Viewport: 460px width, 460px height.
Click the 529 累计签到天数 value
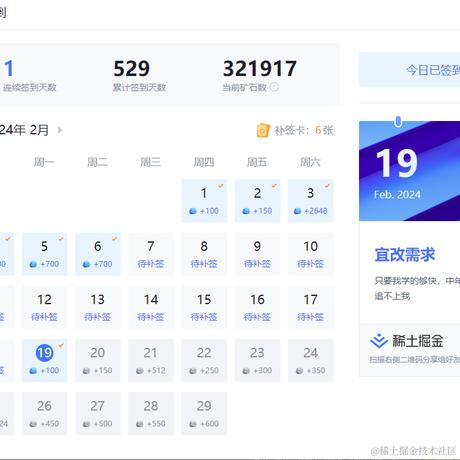point(131,68)
